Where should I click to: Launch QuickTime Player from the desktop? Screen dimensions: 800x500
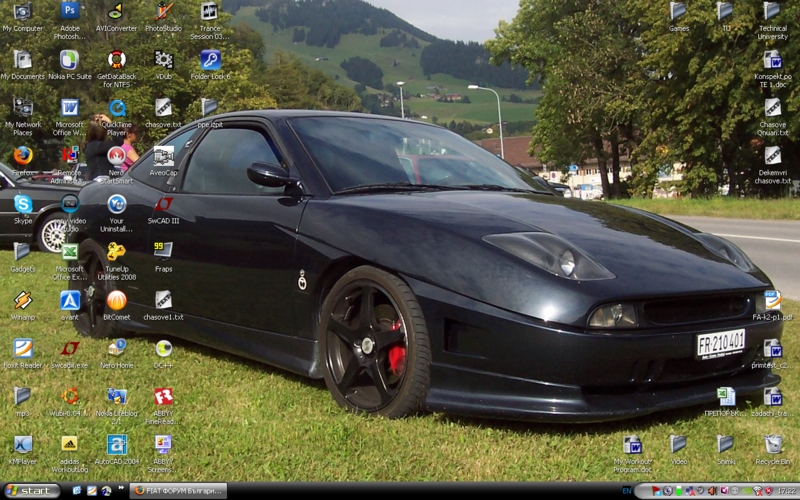pos(116,108)
